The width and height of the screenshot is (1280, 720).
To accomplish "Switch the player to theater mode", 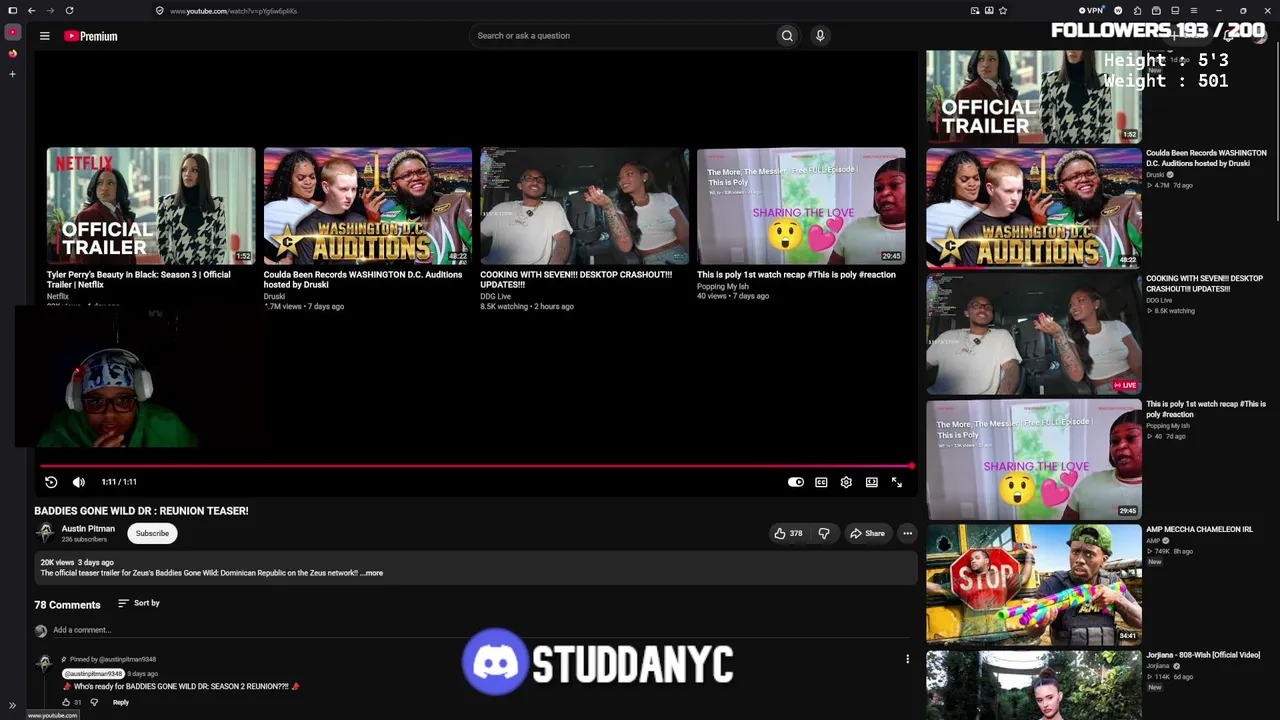I will (x=872, y=482).
